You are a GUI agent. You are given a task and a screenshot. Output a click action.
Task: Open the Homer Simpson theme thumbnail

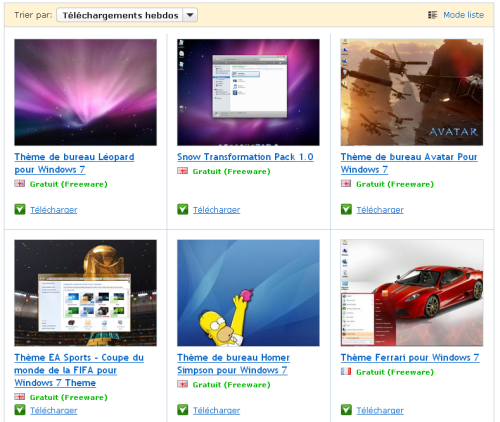pos(248,293)
